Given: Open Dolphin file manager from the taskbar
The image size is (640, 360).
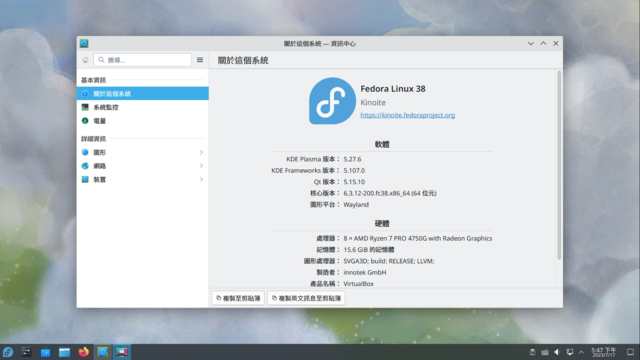Looking at the screenshot, I should 64,352.
